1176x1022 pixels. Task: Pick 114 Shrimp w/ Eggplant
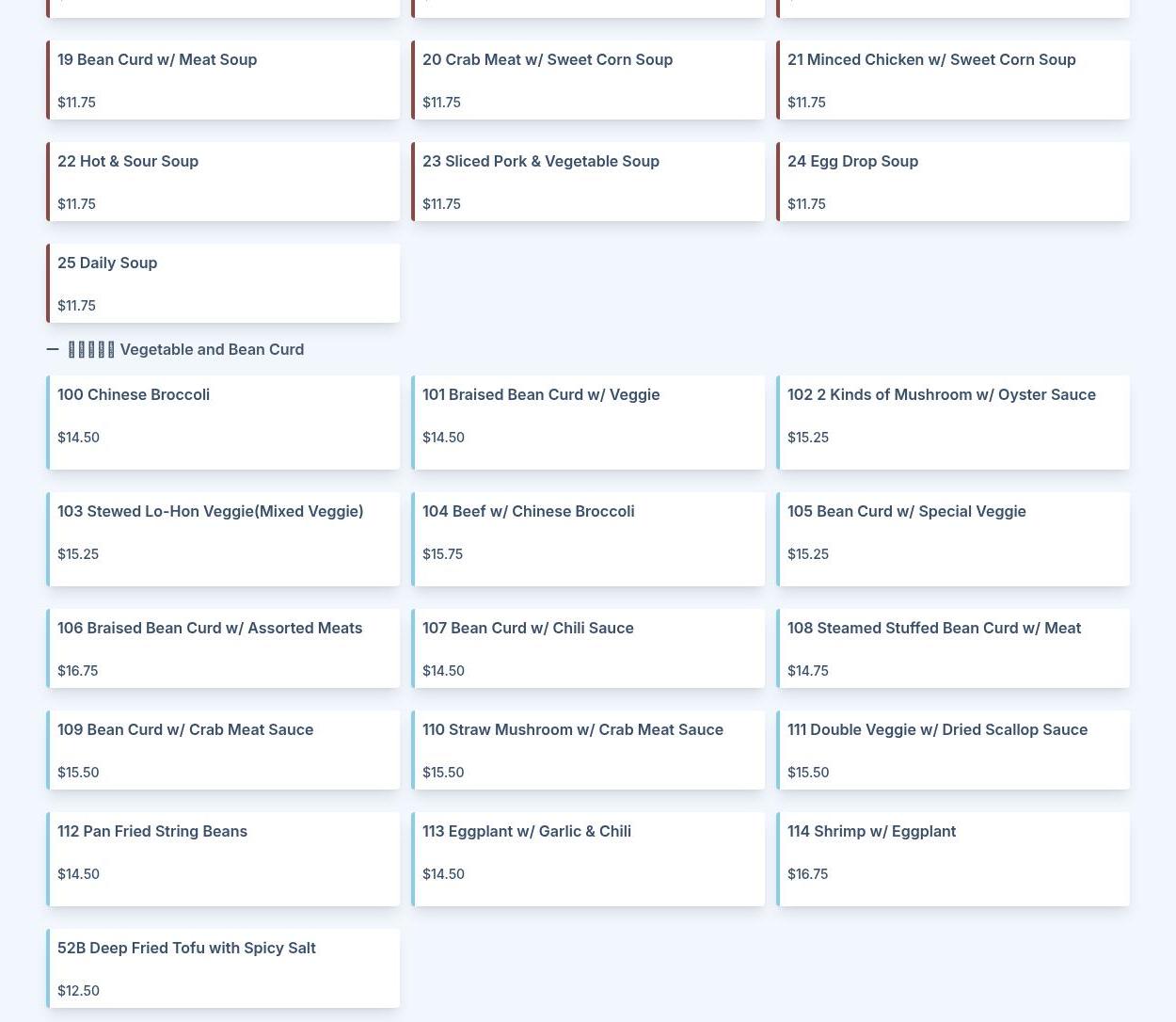[953, 859]
